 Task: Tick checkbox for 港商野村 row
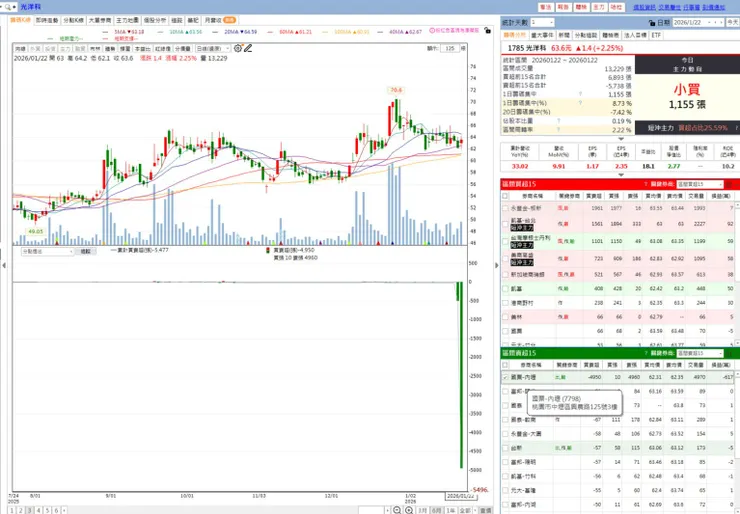(505, 303)
